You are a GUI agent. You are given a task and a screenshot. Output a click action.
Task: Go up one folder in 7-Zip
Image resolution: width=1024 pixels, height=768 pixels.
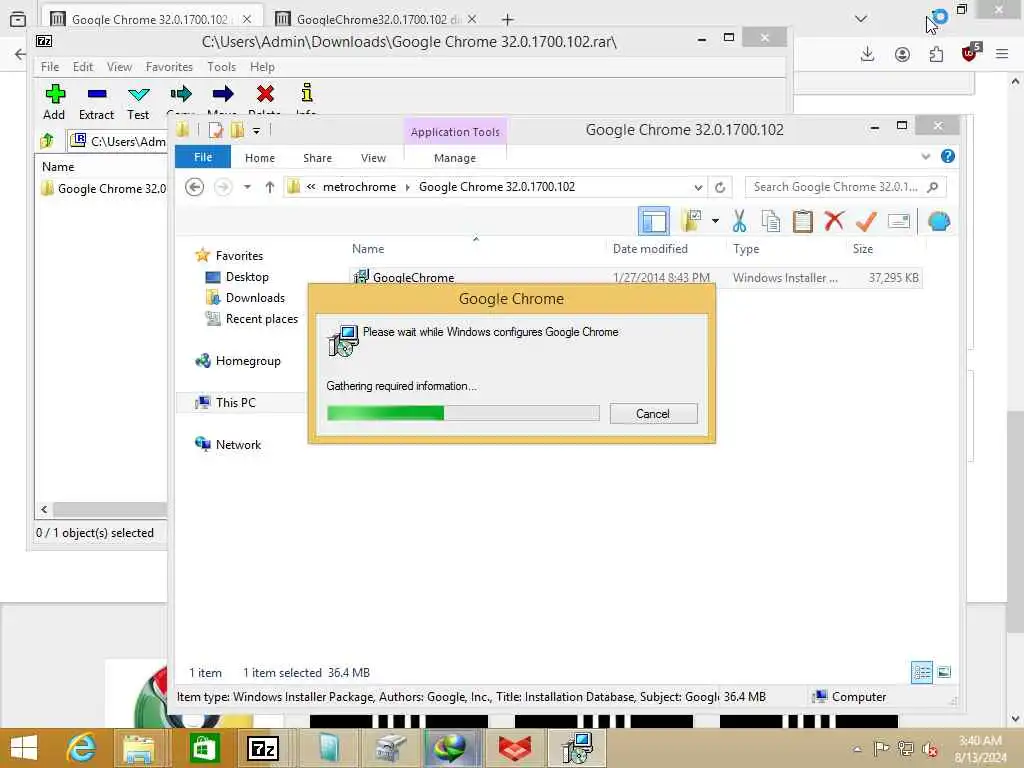(47, 141)
